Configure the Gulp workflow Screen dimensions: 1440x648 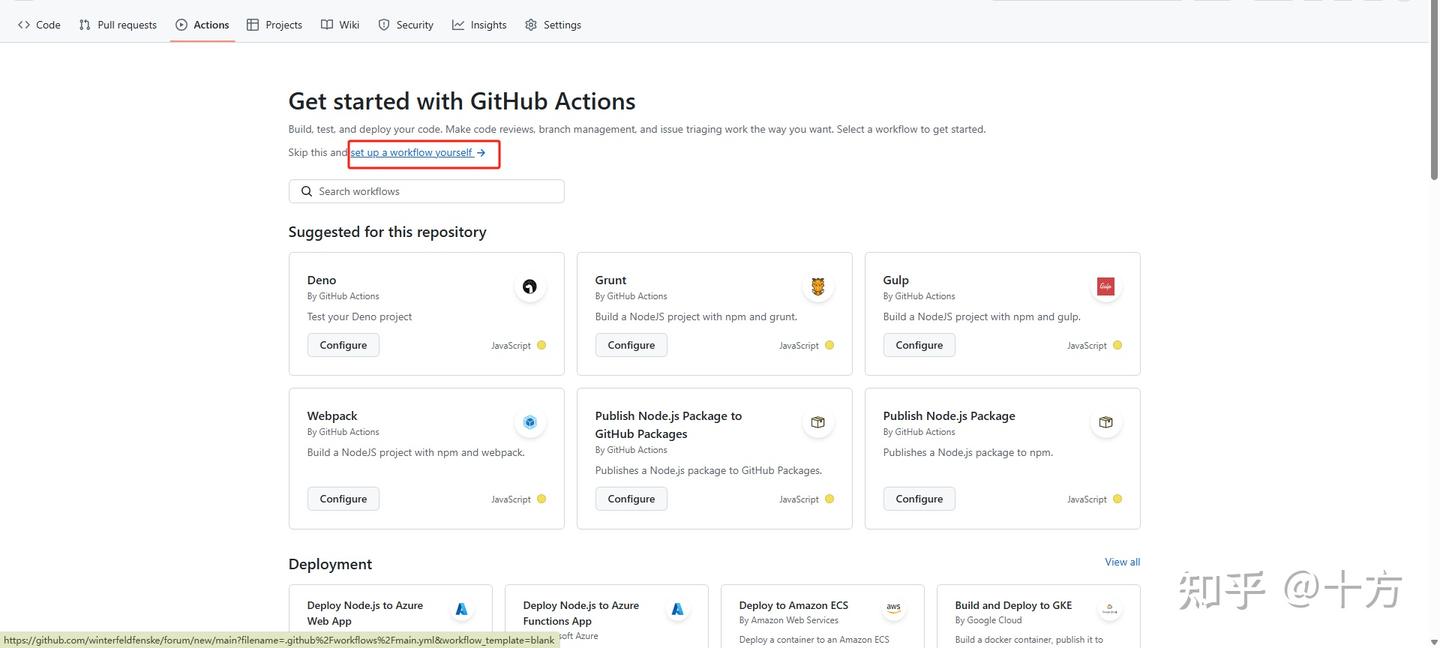919,345
